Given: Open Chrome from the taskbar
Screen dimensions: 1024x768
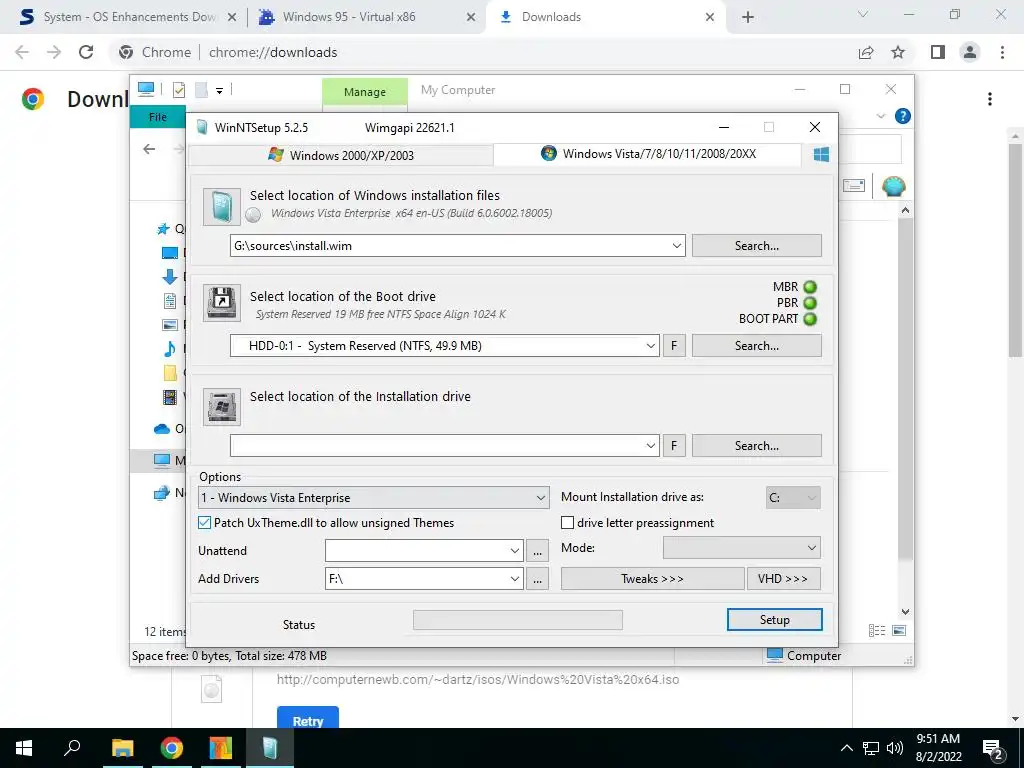Looking at the screenshot, I should click(172, 748).
